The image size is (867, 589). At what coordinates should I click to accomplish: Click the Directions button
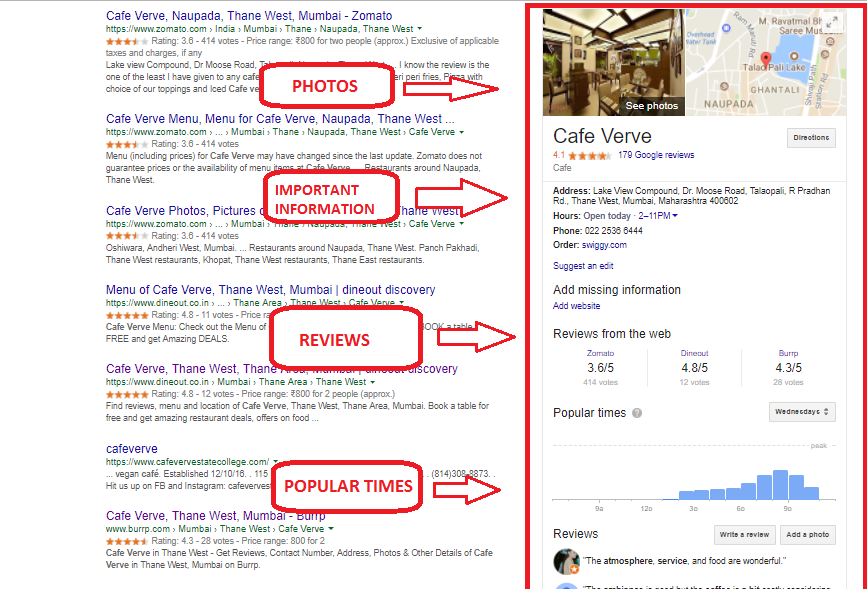coord(810,137)
